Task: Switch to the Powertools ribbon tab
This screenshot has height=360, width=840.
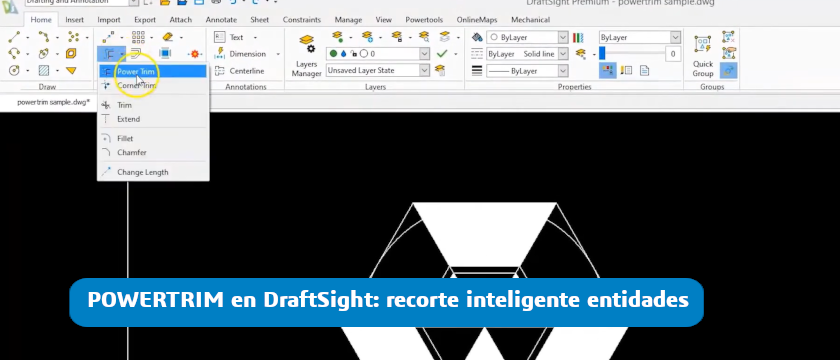Action: (424, 20)
